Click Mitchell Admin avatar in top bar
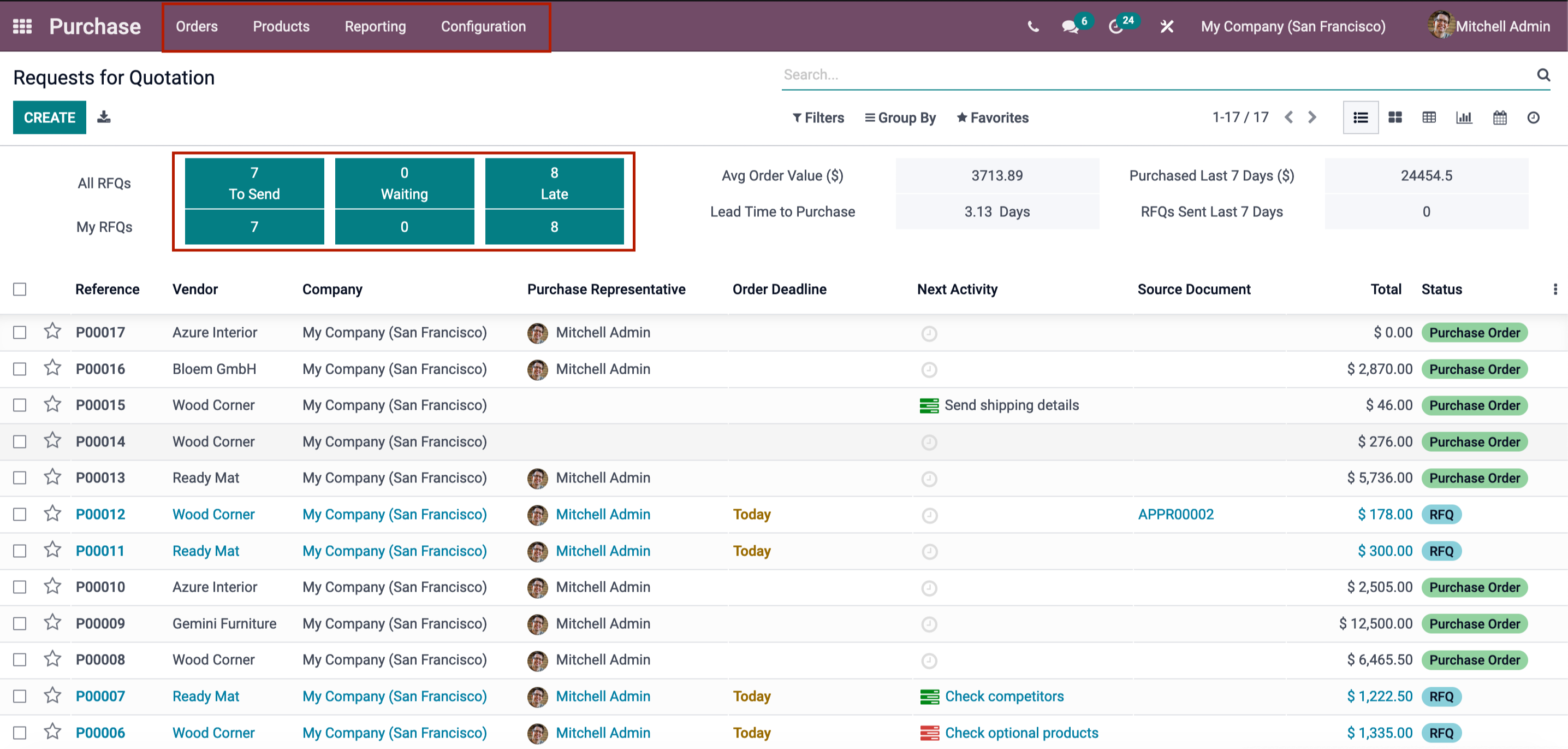This screenshot has width=1568, height=749. coord(1440,25)
